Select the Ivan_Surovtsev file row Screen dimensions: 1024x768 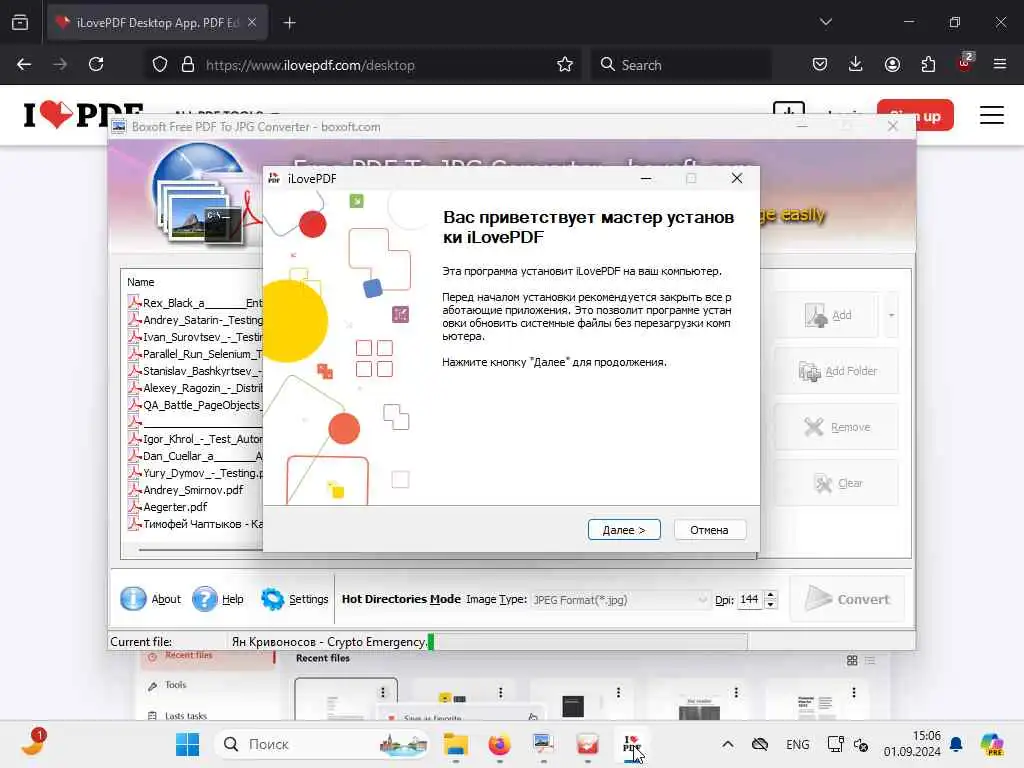pos(195,337)
